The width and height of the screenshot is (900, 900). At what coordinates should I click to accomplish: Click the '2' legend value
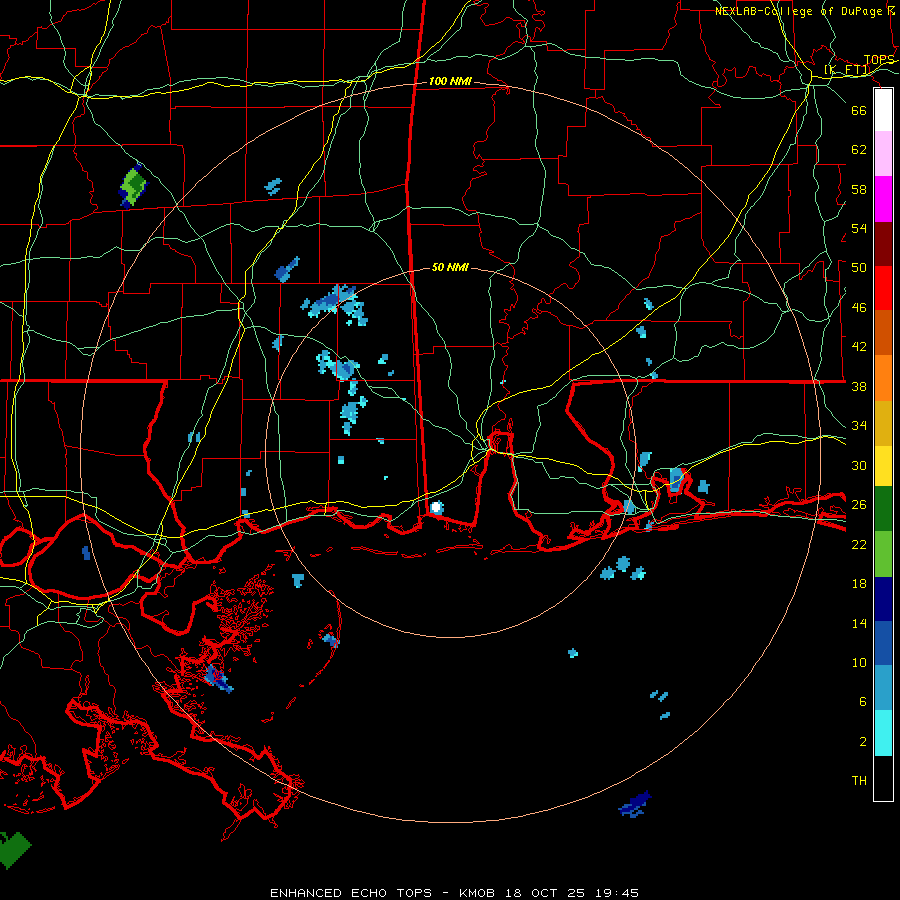863,742
